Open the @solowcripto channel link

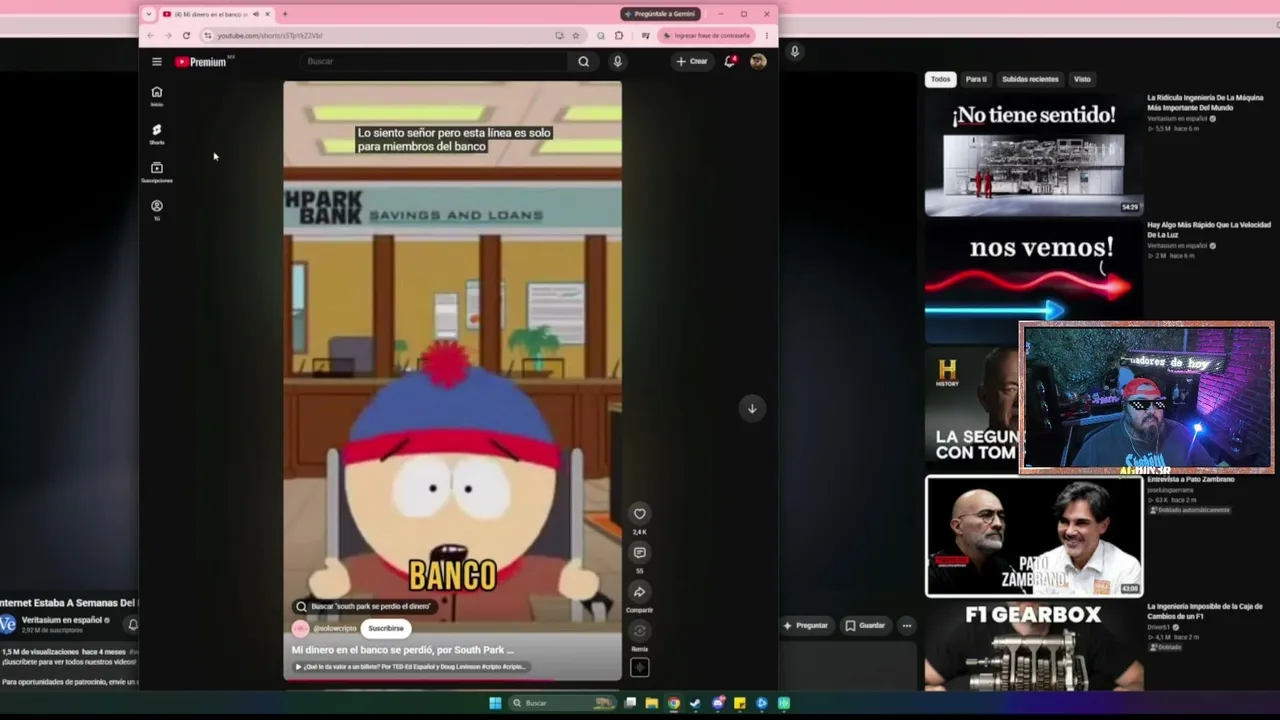click(335, 629)
